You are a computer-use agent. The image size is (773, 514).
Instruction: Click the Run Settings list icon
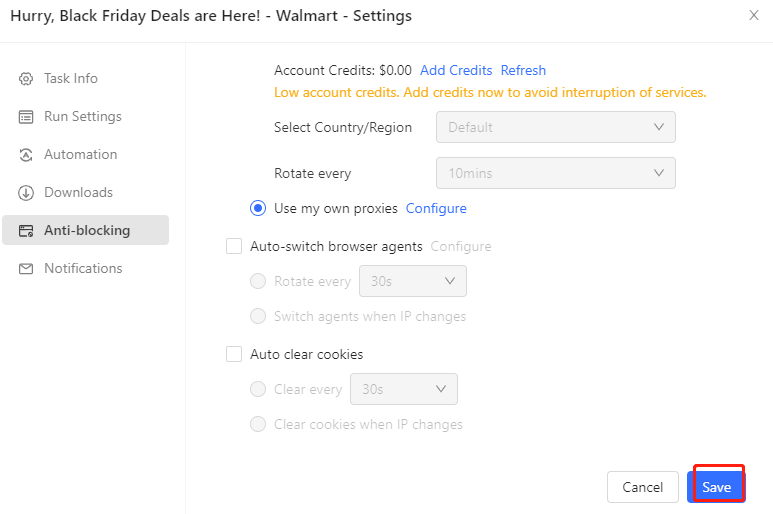coord(26,117)
